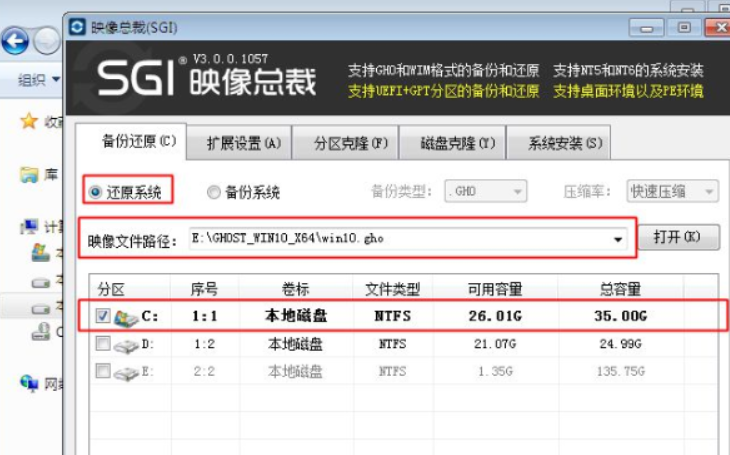Uncheck the C: partition checkbox
This screenshot has height=455, width=730.
(x=104, y=317)
